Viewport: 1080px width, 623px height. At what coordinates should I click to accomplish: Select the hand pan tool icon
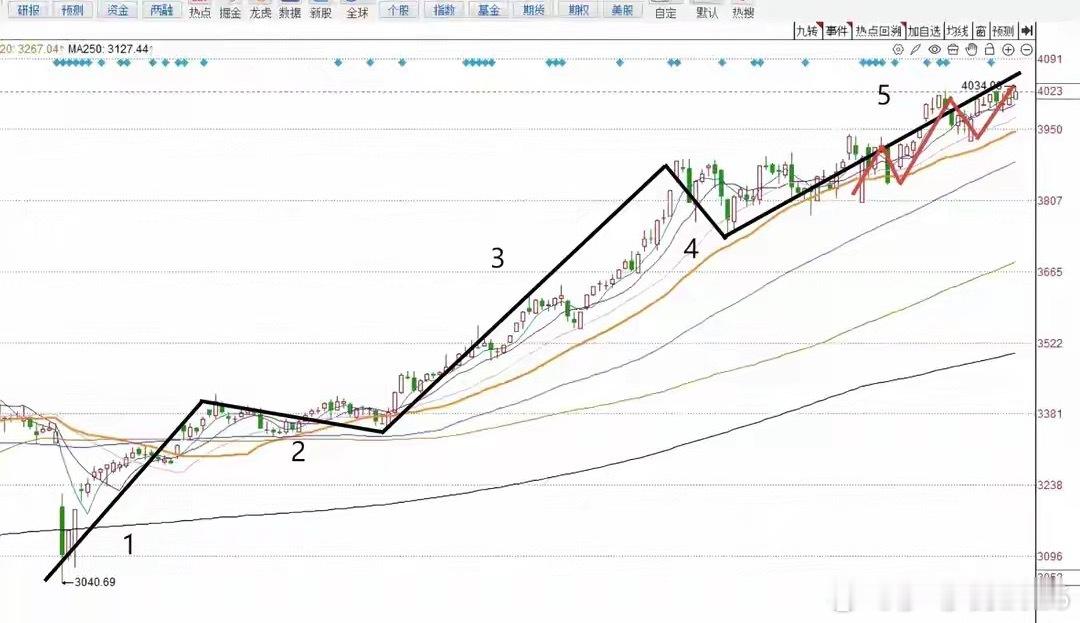click(x=971, y=50)
